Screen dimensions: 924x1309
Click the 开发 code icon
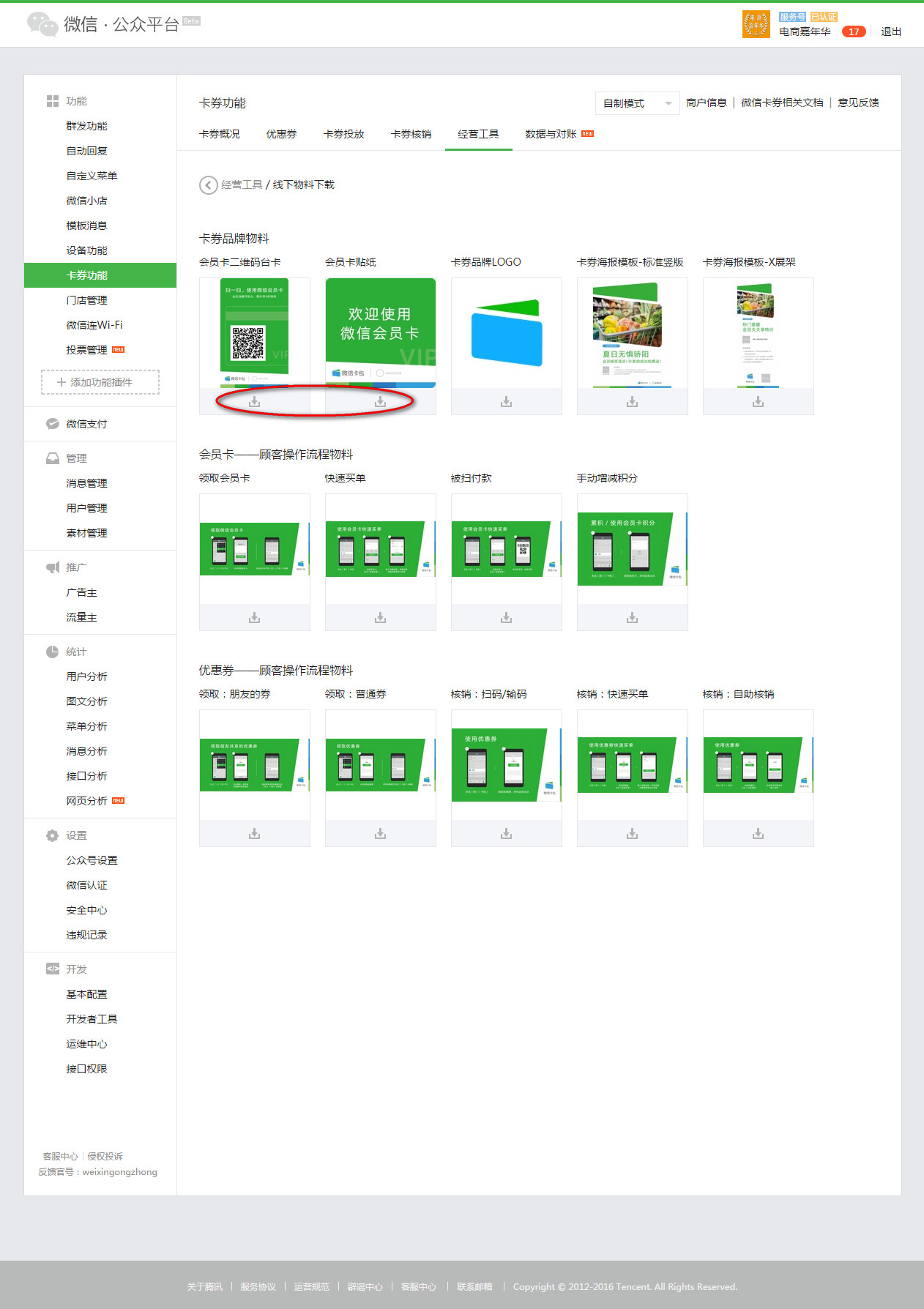pos(53,969)
